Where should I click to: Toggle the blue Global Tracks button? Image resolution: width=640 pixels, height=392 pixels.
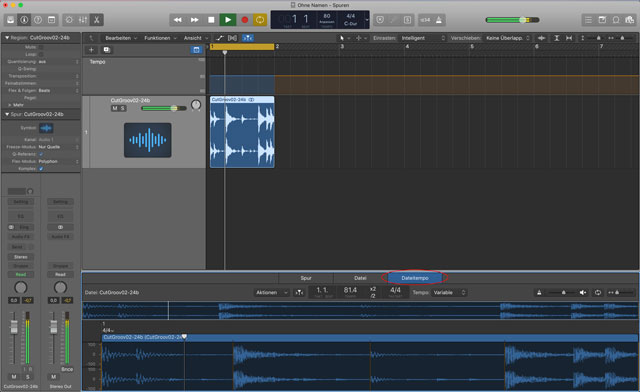(196, 50)
